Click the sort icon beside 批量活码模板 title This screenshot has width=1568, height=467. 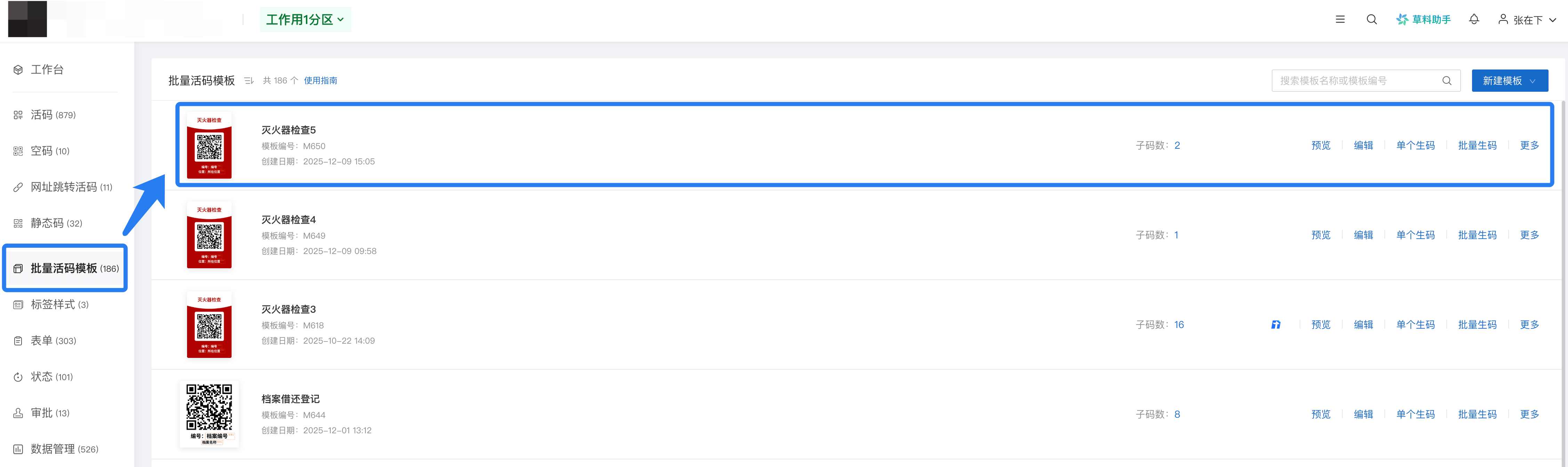(x=248, y=80)
